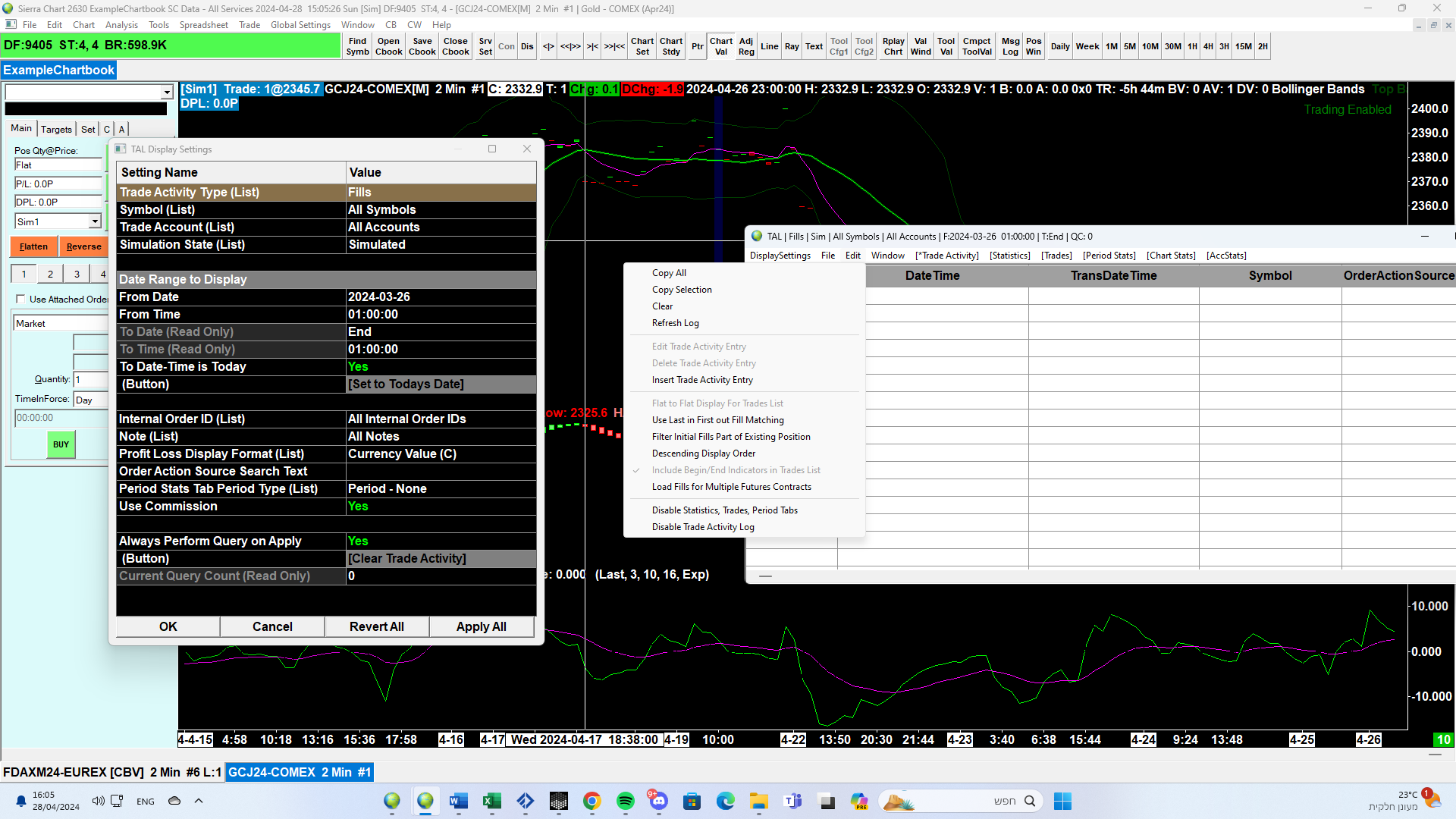
Task: Open the Sim1 account dropdown
Action: coord(95,221)
